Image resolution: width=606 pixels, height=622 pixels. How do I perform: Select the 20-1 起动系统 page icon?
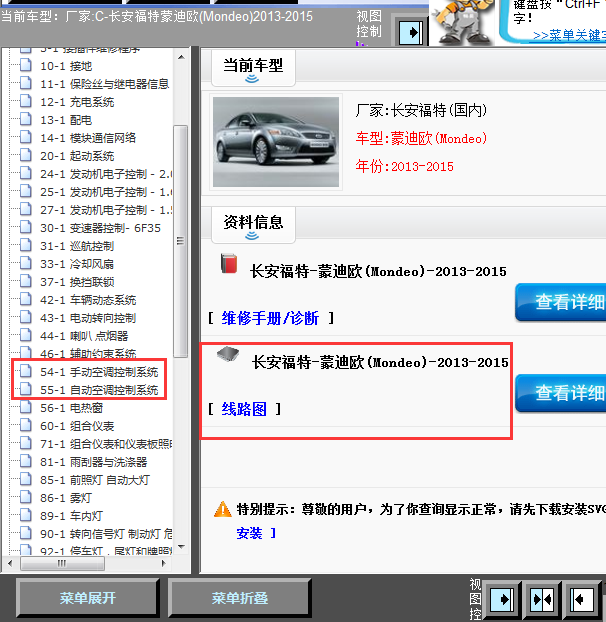tap(26, 155)
